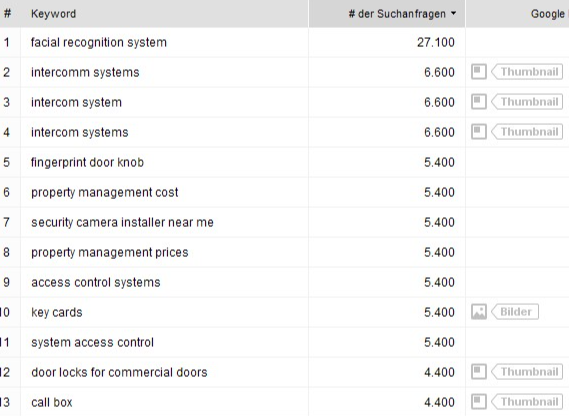Click the Google column header
The width and height of the screenshot is (569, 416).
[548, 14]
